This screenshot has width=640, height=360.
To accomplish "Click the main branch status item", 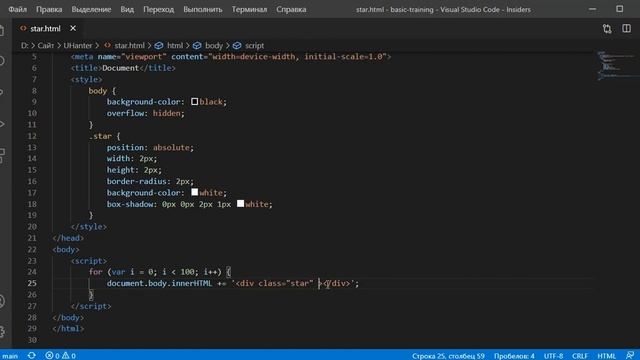I will click(10, 356).
